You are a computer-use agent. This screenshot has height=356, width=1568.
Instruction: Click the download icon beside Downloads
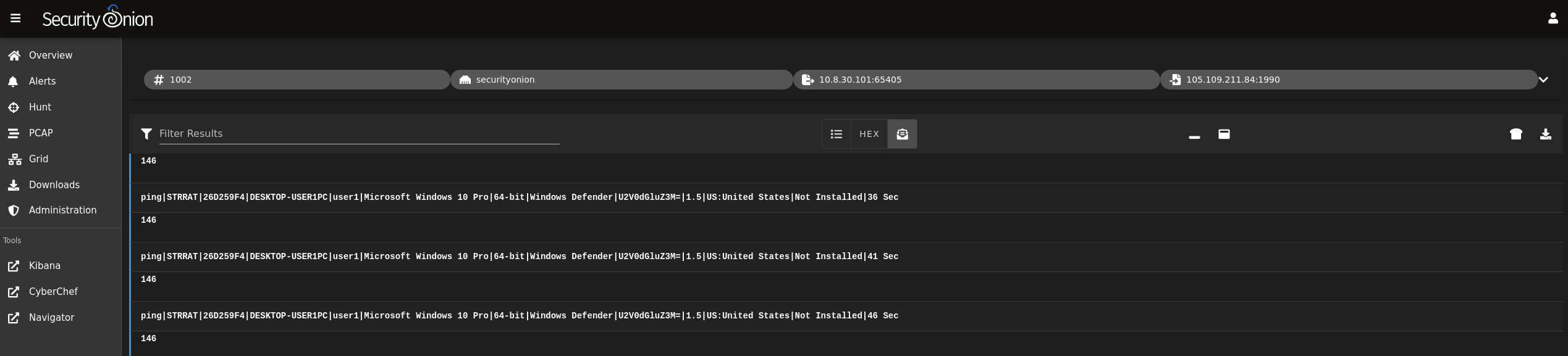pyautogui.click(x=14, y=185)
